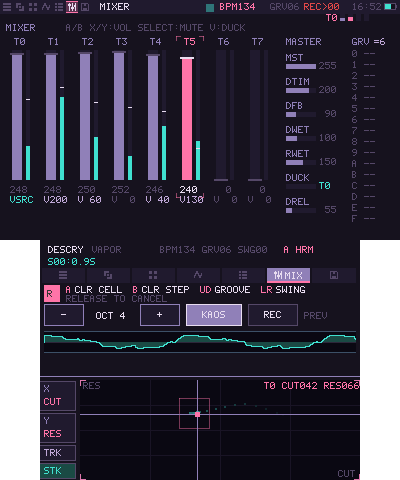This screenshot has height=480, width=400.
Task: Open the save disk tab on lower screen
Action: click(334, 275)
